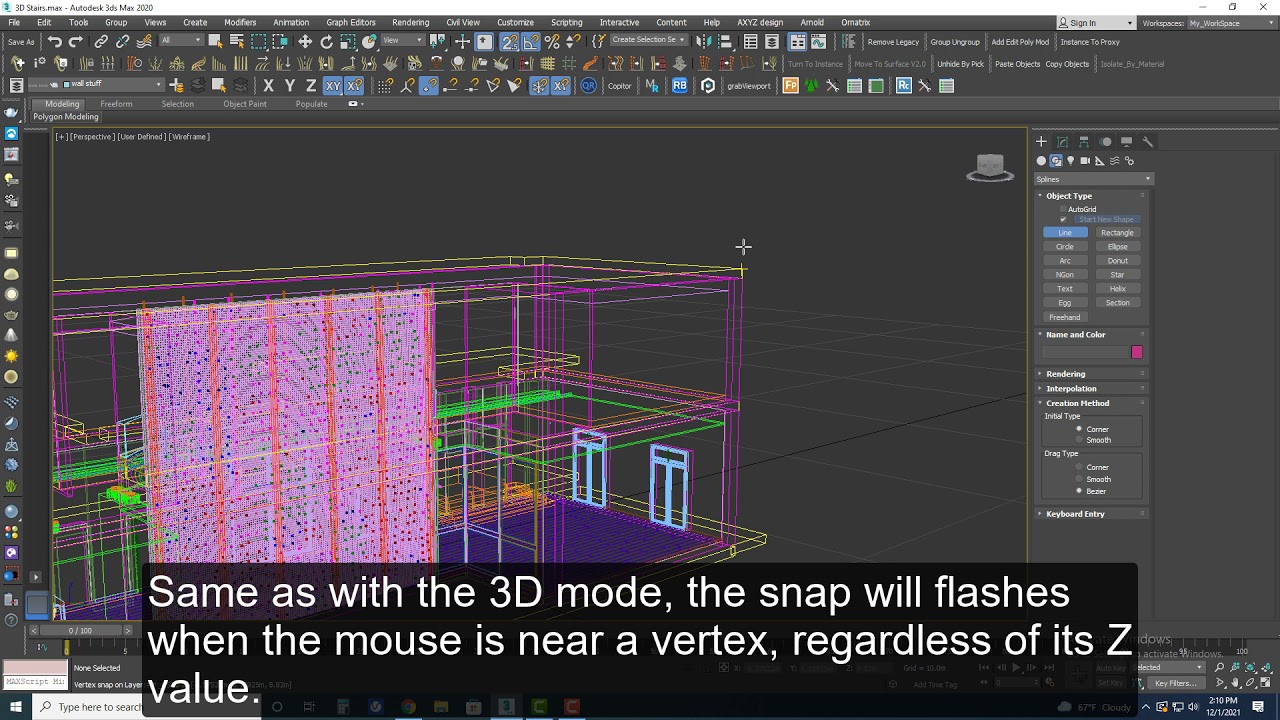Image resolution: width=1280 pixels, height=720 pixels.
Task: Open the Modifiers menu
Action: click(x=240, y=22)
